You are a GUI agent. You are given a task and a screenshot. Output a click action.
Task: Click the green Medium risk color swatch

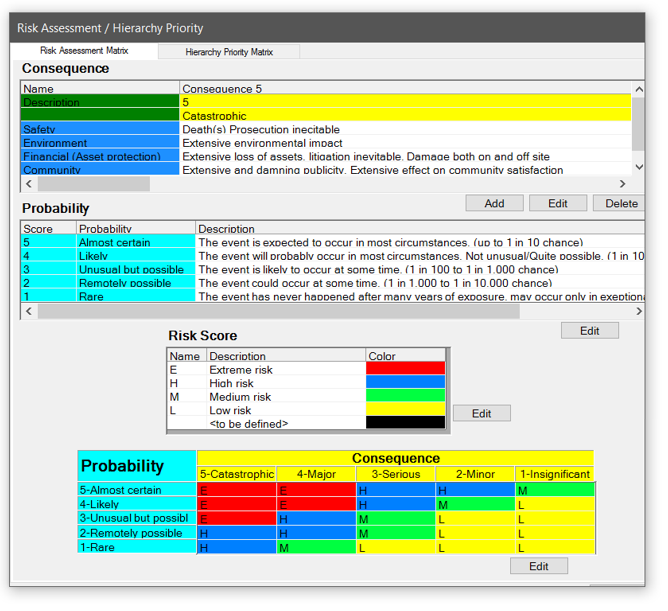(x=405, y=396)
